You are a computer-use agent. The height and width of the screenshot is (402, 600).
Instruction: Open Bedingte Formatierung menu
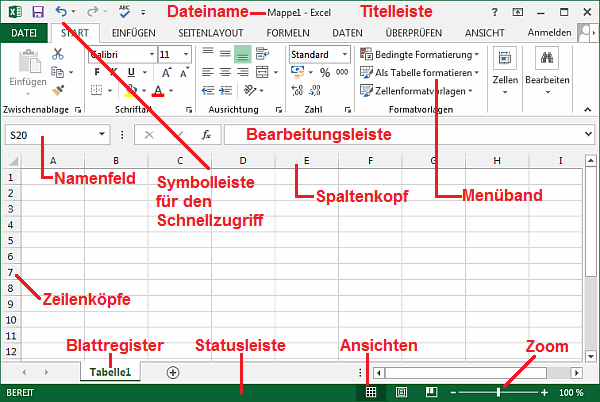point(419,54)
